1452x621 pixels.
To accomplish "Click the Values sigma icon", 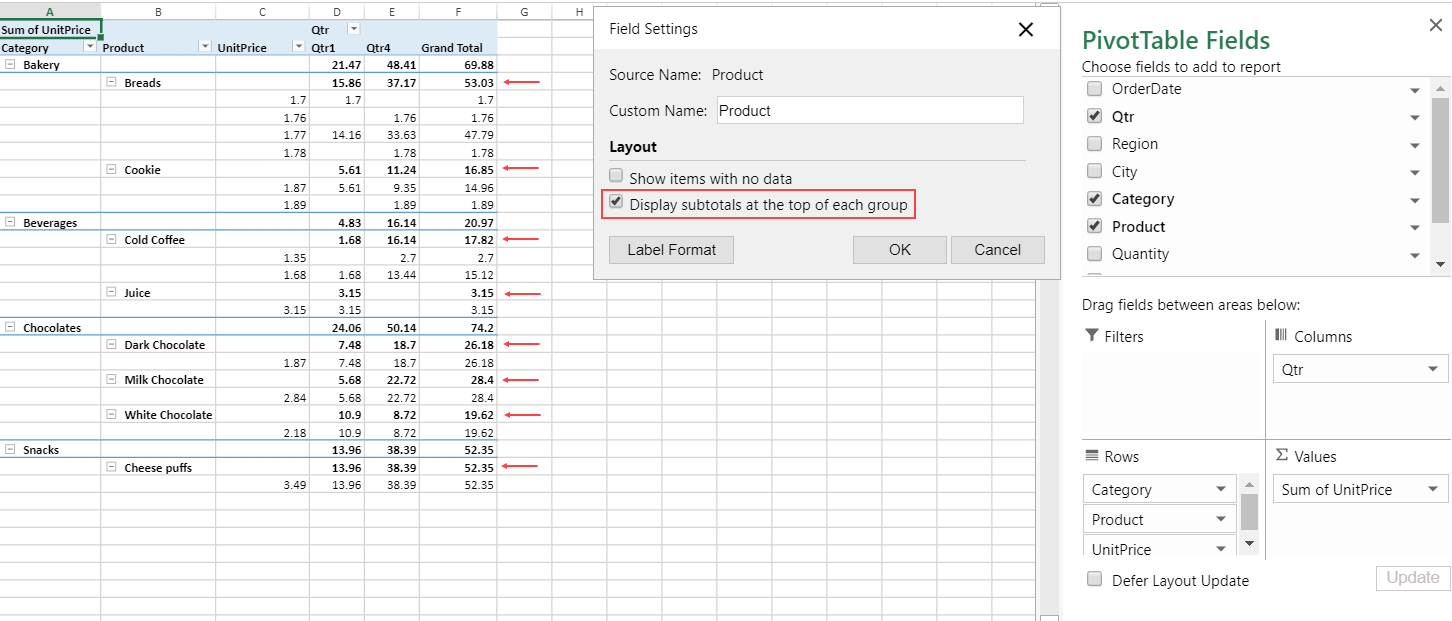I will [1282, 455].
